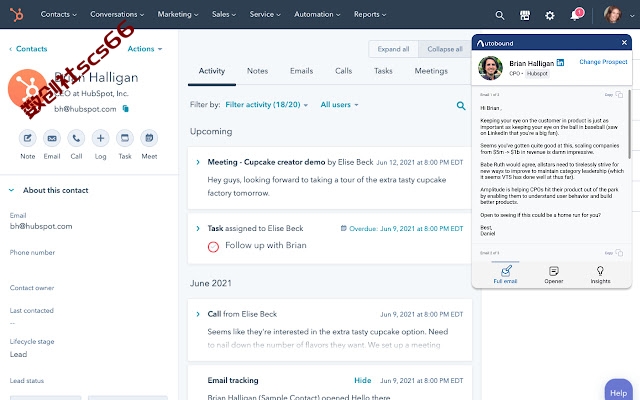The image size is (640, 400).
Task: Click Hide on Email tracking
Action: pyautogui.click(x=362, y=380)
